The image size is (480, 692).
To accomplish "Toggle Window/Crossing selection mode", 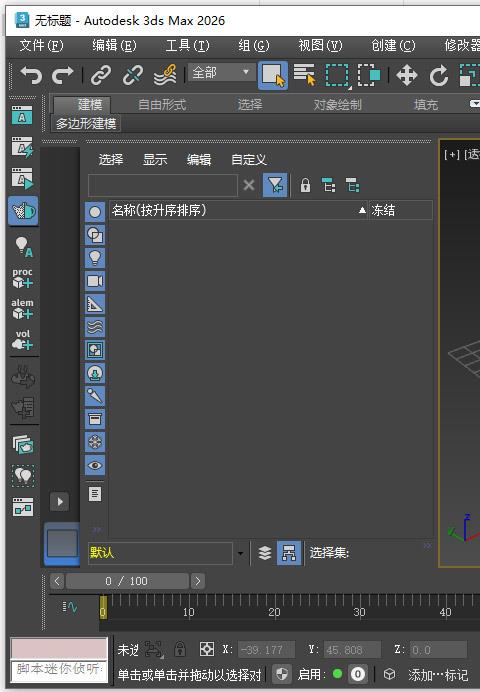I will click(x=369, y=75).
